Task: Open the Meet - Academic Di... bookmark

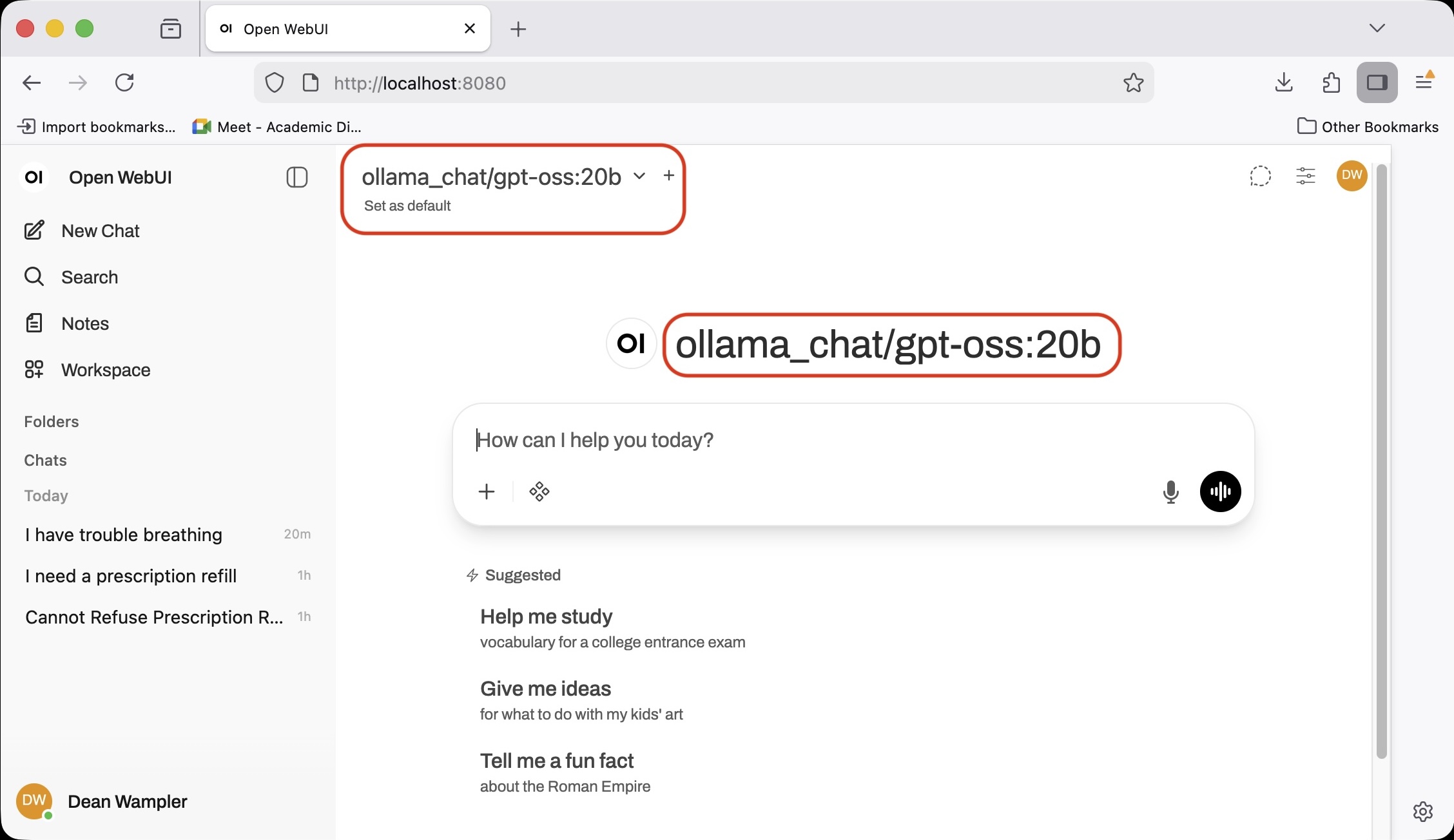Action: 277,126
